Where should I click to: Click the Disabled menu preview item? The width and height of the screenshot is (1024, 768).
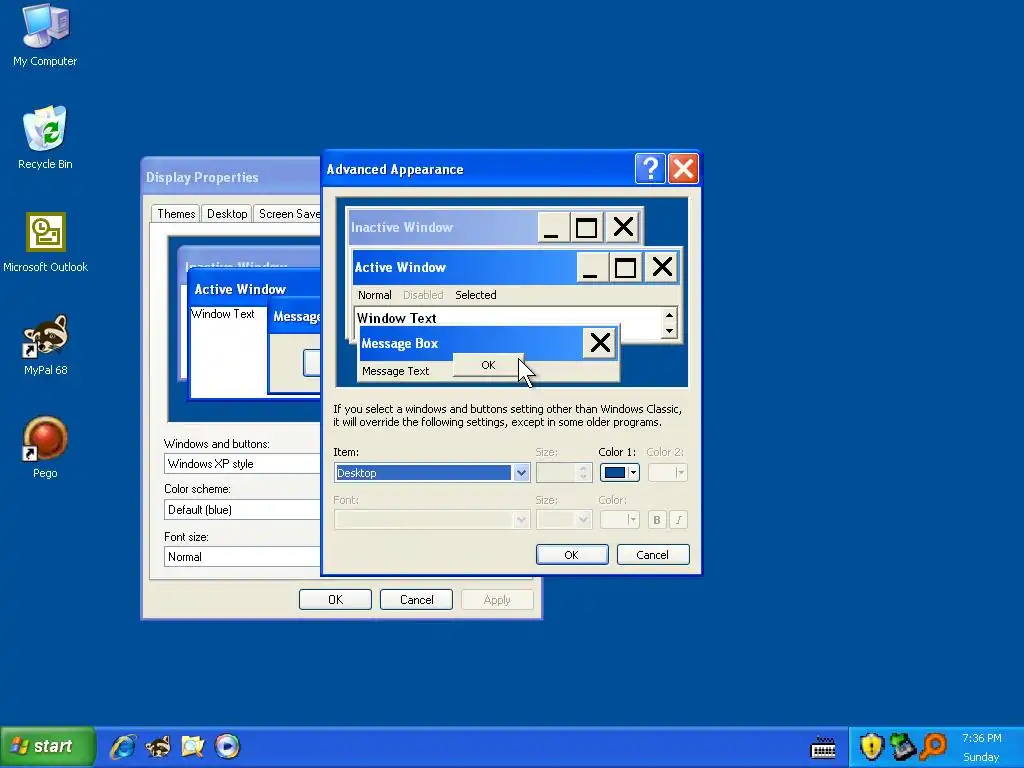pyautogui.click(x=423, y=295)
